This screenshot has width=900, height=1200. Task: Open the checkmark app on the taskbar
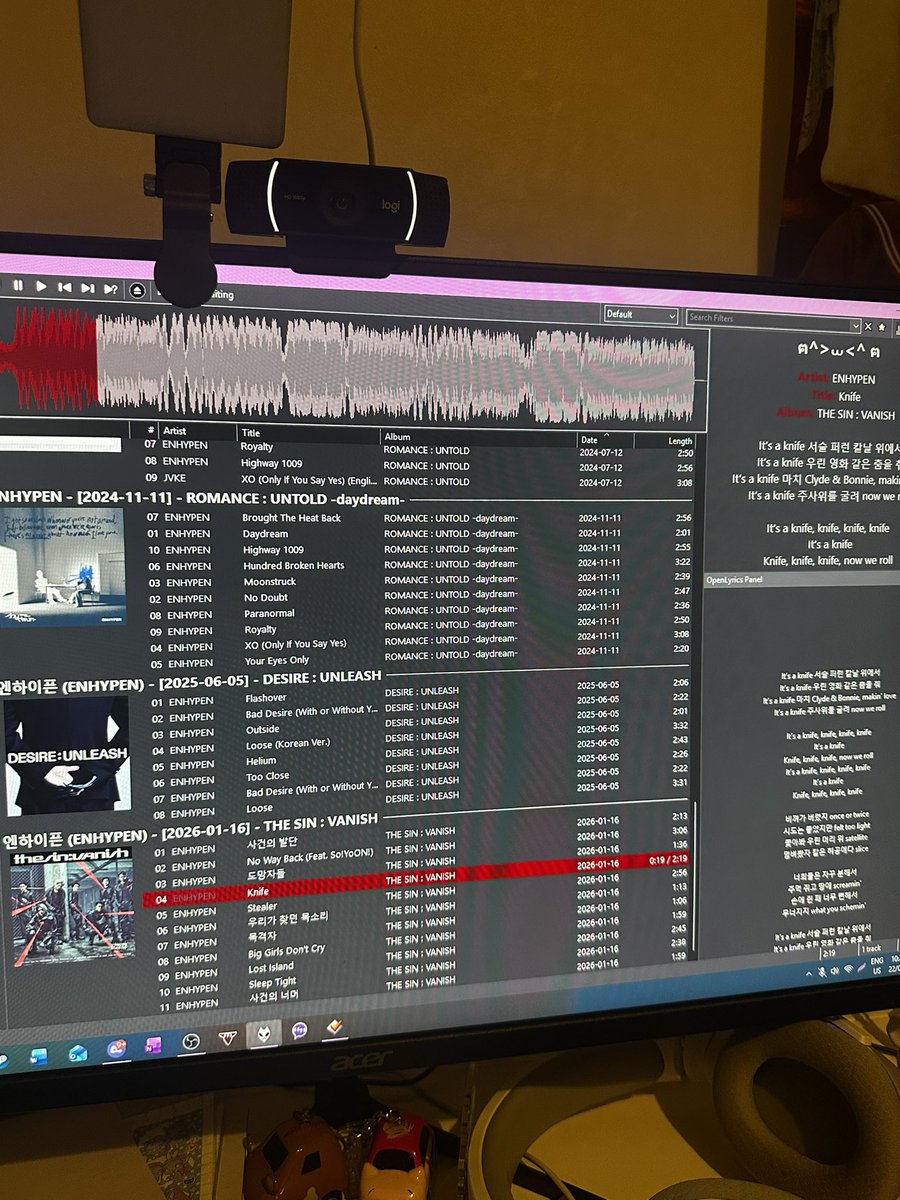(x=335, y=1027)
